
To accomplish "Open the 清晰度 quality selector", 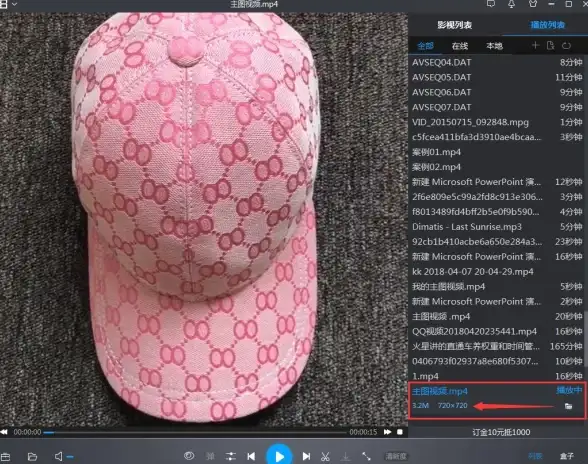I will 396,456.
